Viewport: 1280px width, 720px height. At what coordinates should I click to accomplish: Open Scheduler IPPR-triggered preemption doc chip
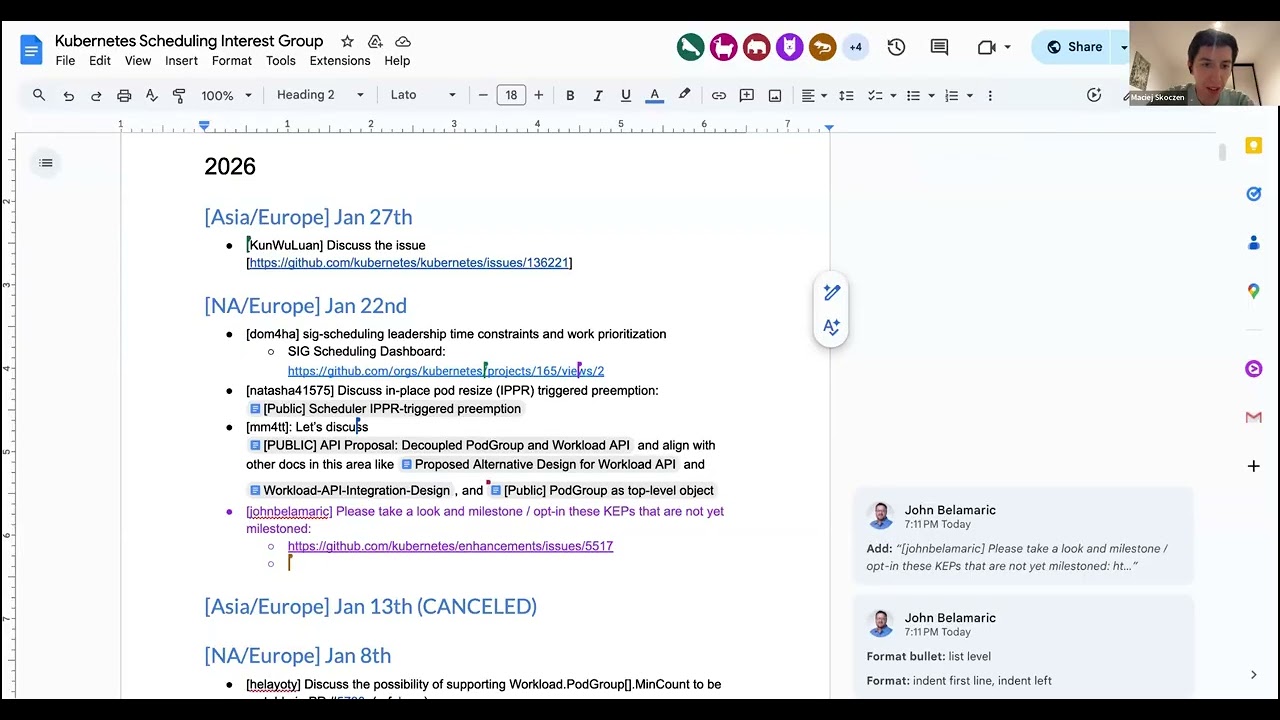tap(385, 409)
